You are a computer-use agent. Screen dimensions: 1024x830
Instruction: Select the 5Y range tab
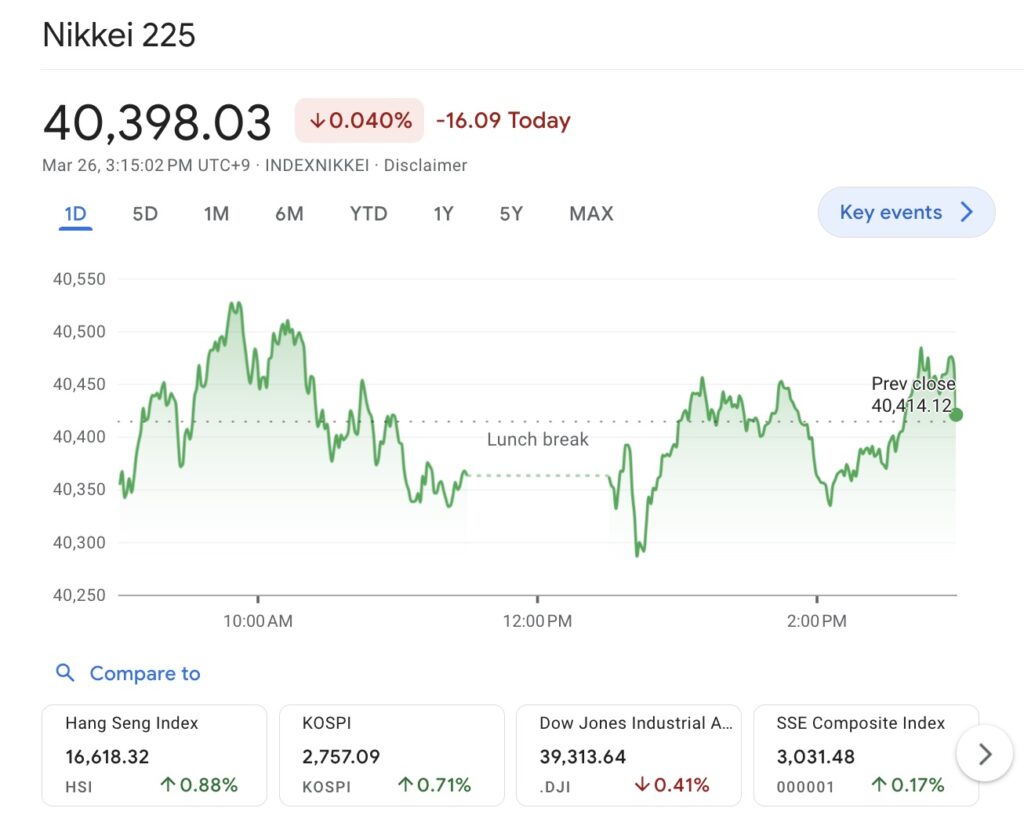click(x=511, y=214)
